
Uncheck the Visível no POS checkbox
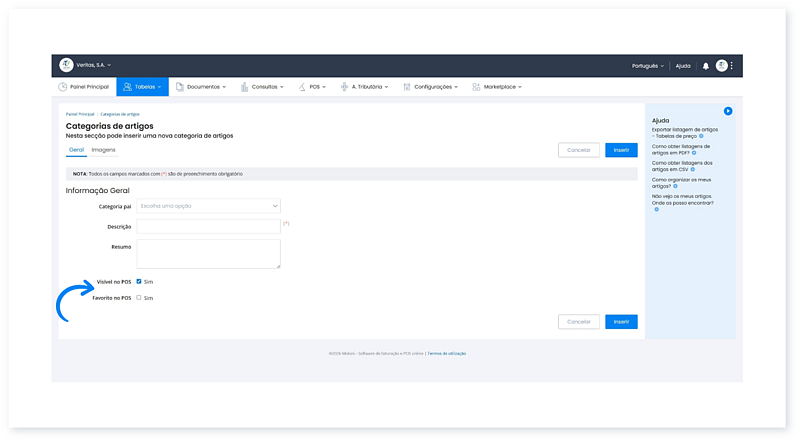(x=139, y=282)
